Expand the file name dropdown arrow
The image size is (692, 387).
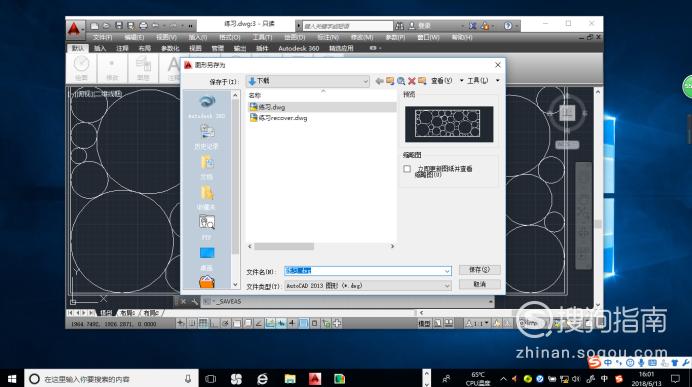[447, 271]
